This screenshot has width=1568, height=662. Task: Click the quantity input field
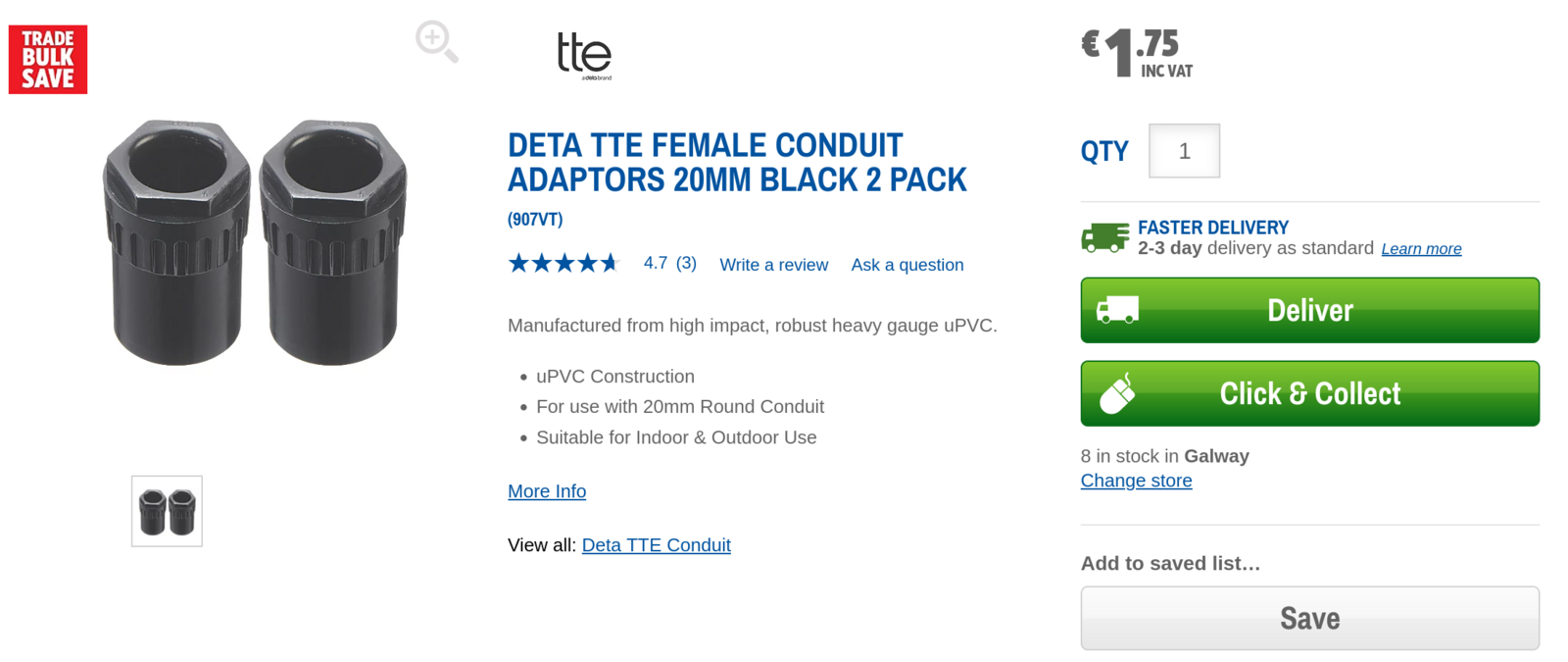tap(1184, 151)
